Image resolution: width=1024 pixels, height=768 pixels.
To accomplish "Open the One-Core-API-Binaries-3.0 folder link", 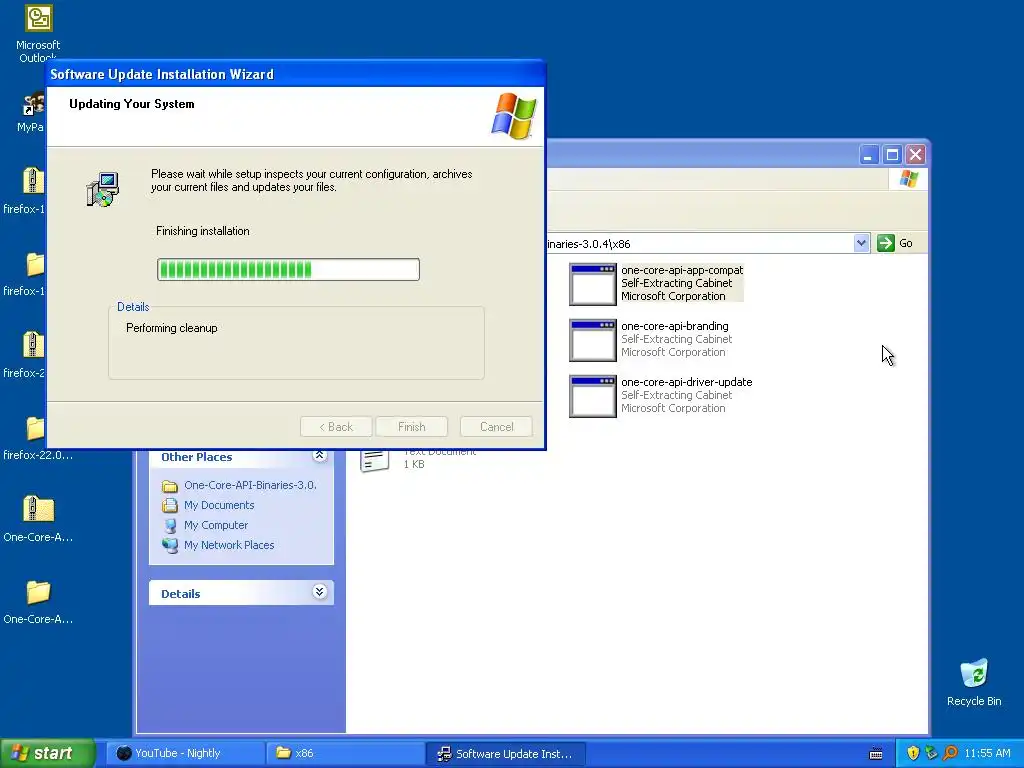I will [x=250, y=485].
